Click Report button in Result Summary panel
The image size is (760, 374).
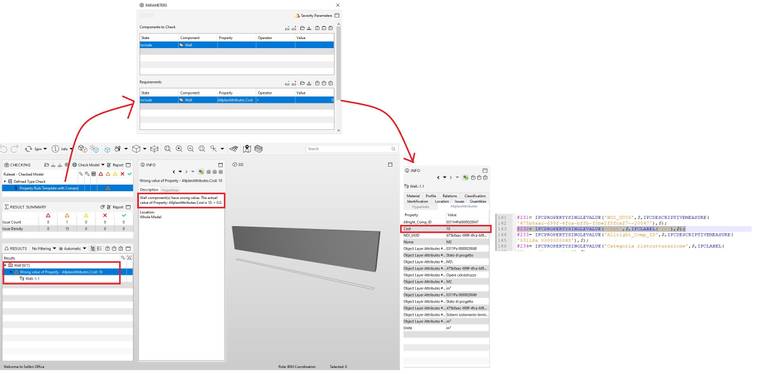(x=115, y=207)
